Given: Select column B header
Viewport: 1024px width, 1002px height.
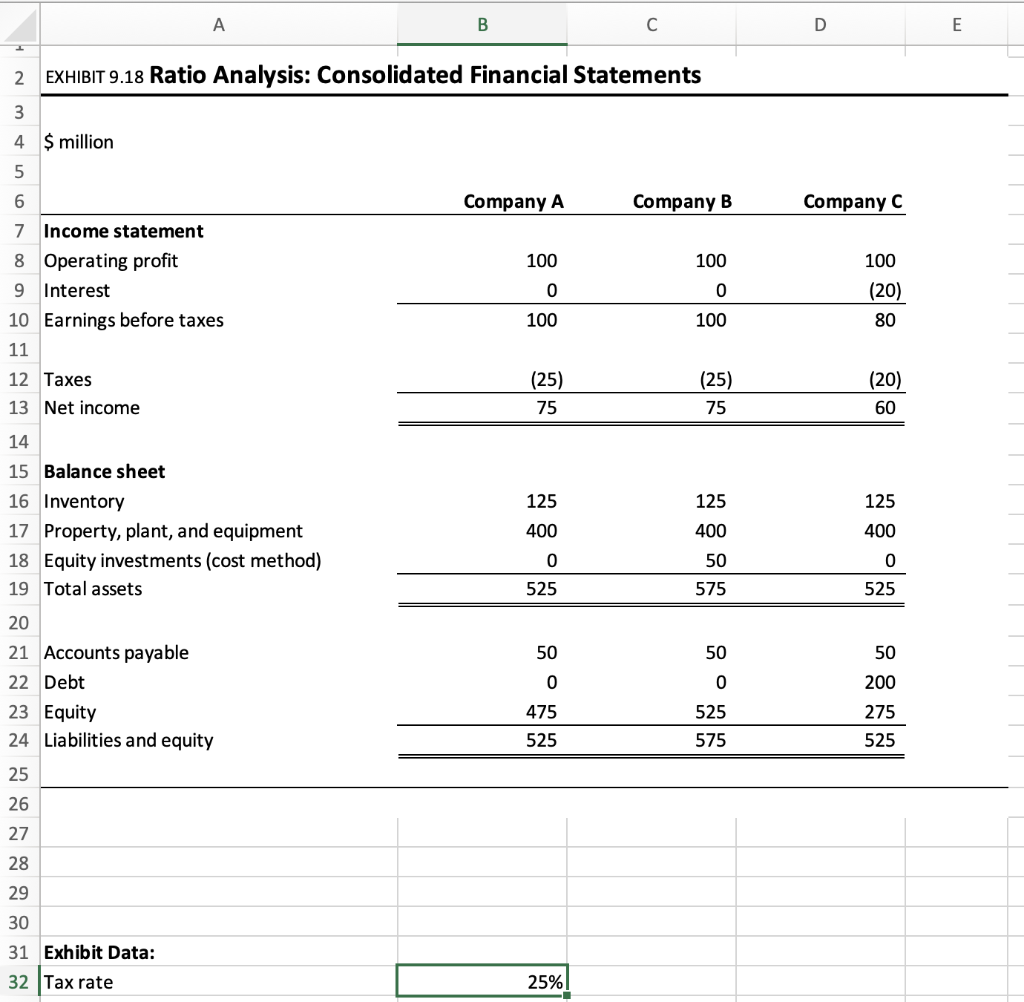Looking at the screenshot, I should [482, 24].
